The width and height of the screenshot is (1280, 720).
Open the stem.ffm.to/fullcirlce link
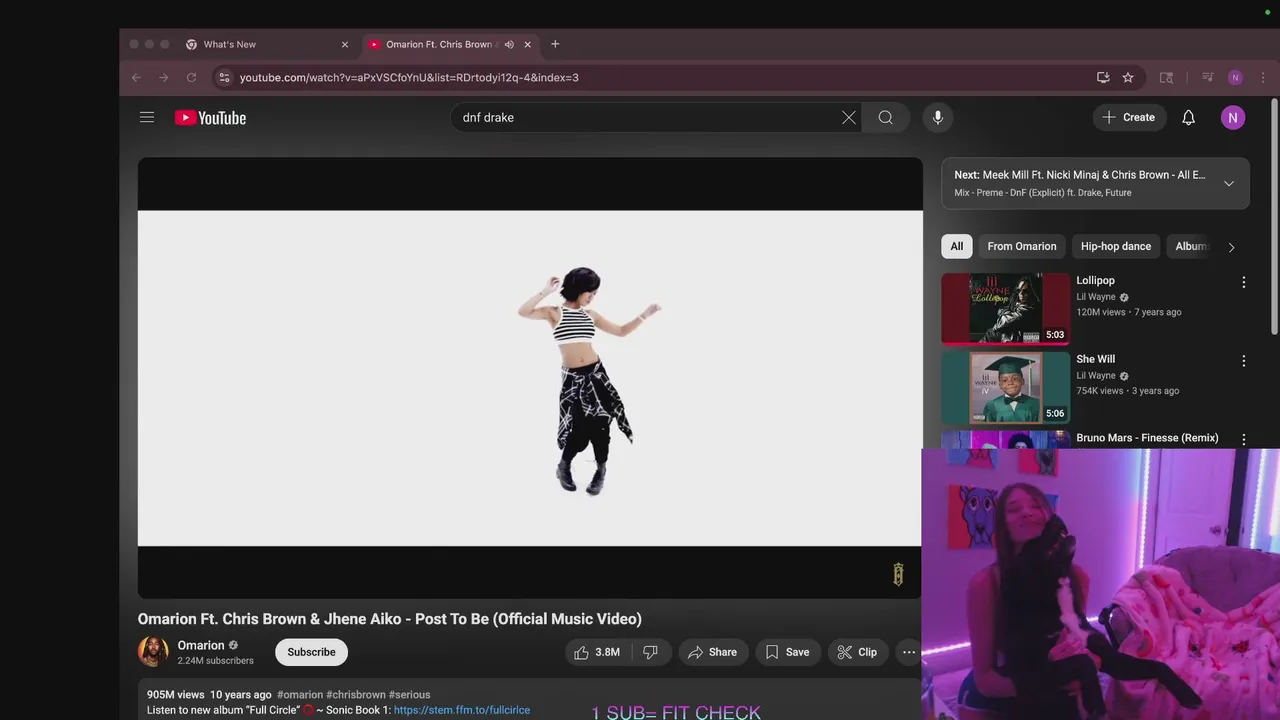(461, 710)
